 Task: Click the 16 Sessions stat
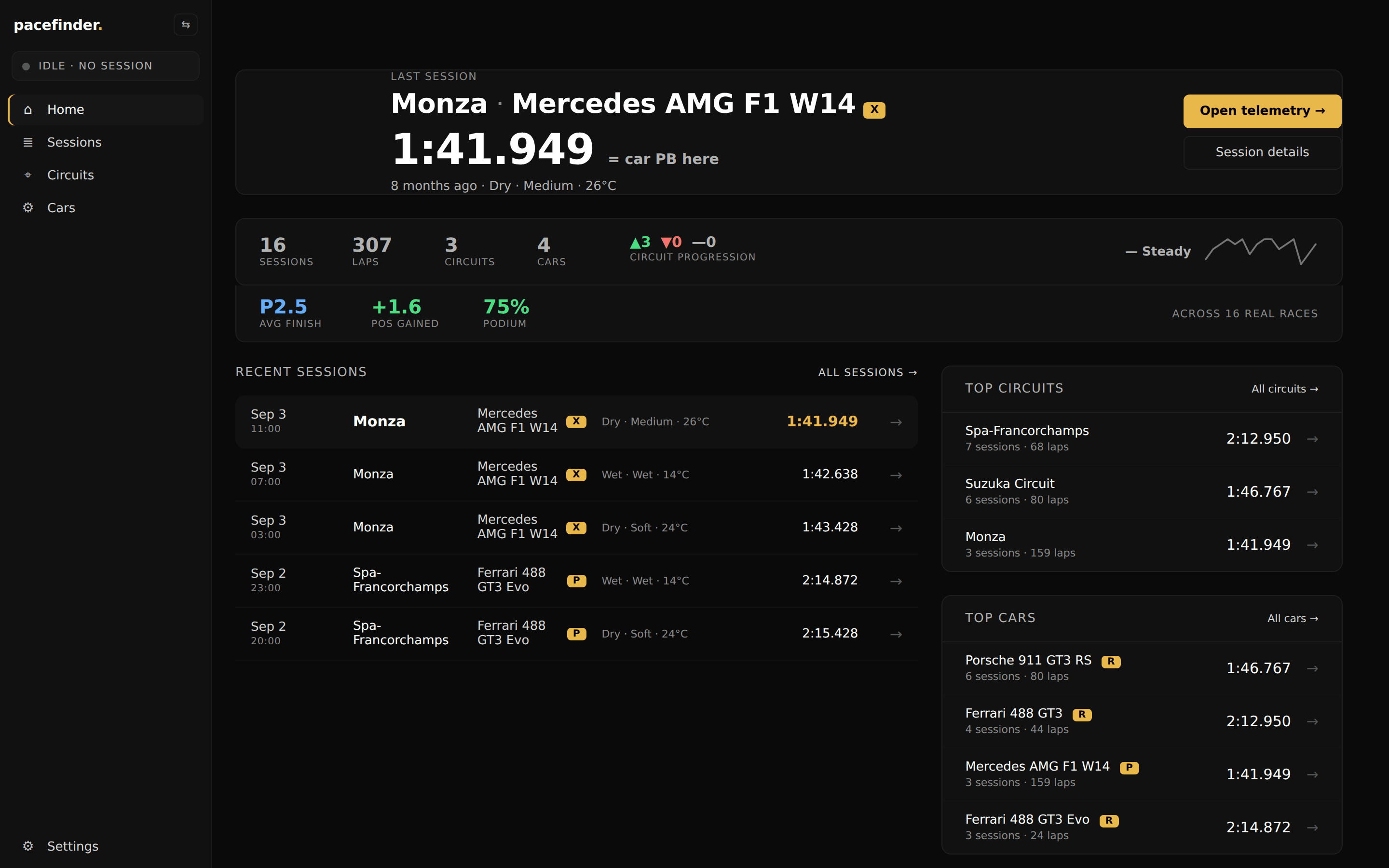pos(286,251)
